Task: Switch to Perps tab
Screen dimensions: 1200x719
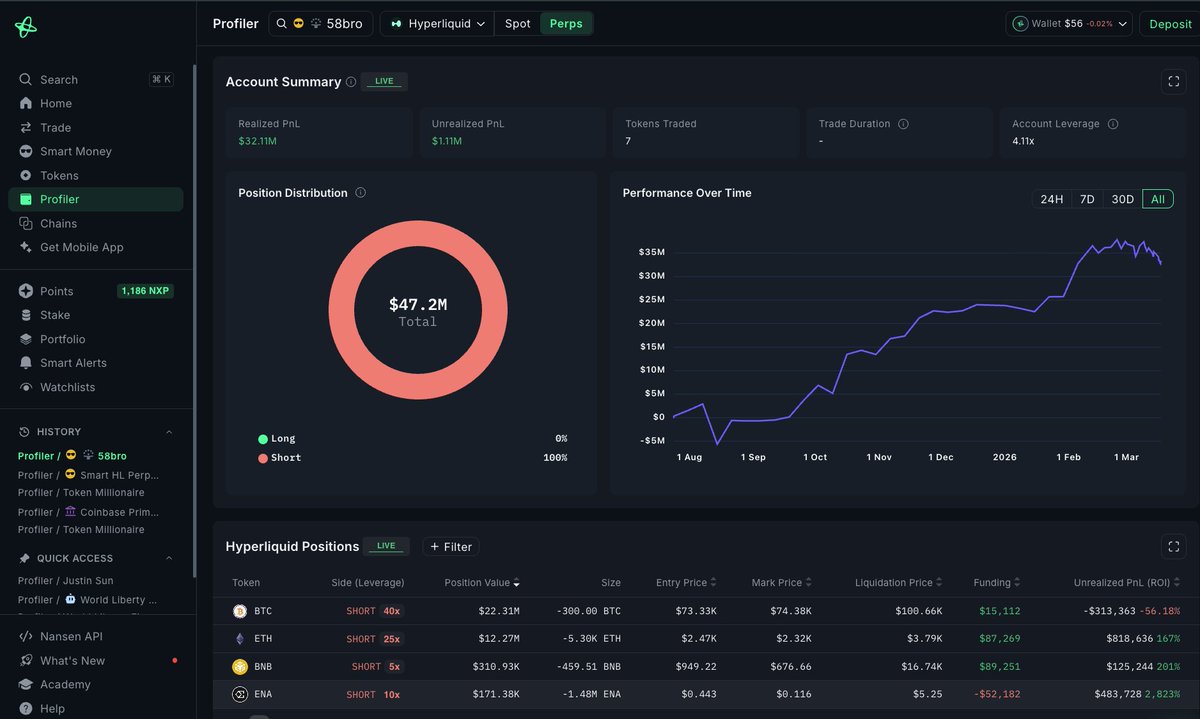Action: click(x=566, y=23)
